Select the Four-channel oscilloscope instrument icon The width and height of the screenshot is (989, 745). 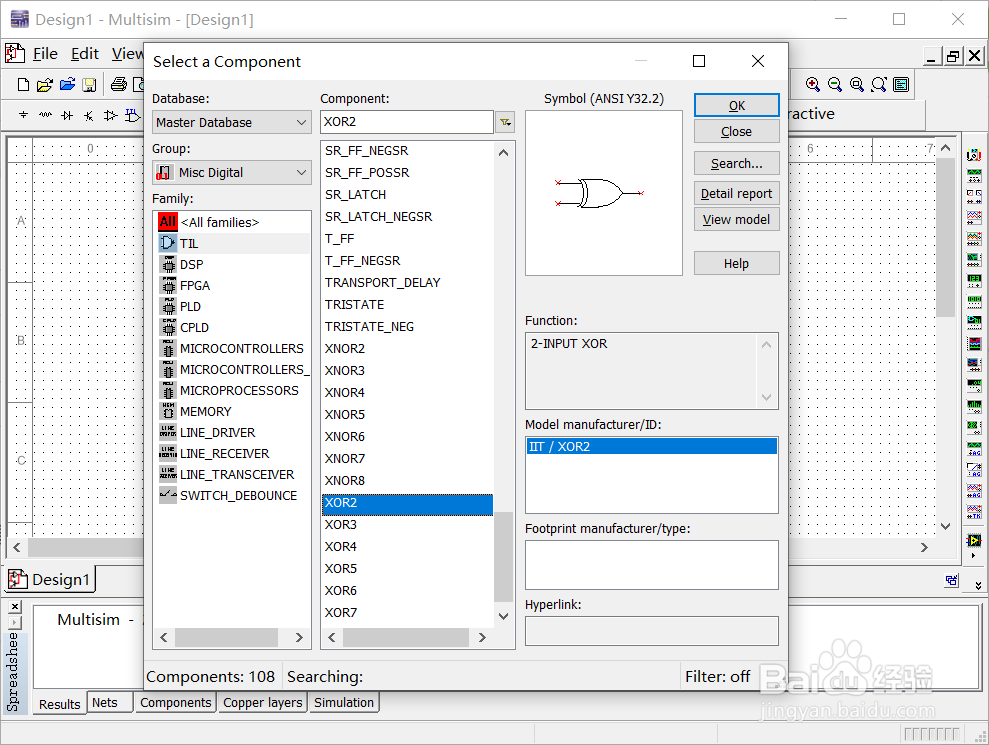coord(974,238)
